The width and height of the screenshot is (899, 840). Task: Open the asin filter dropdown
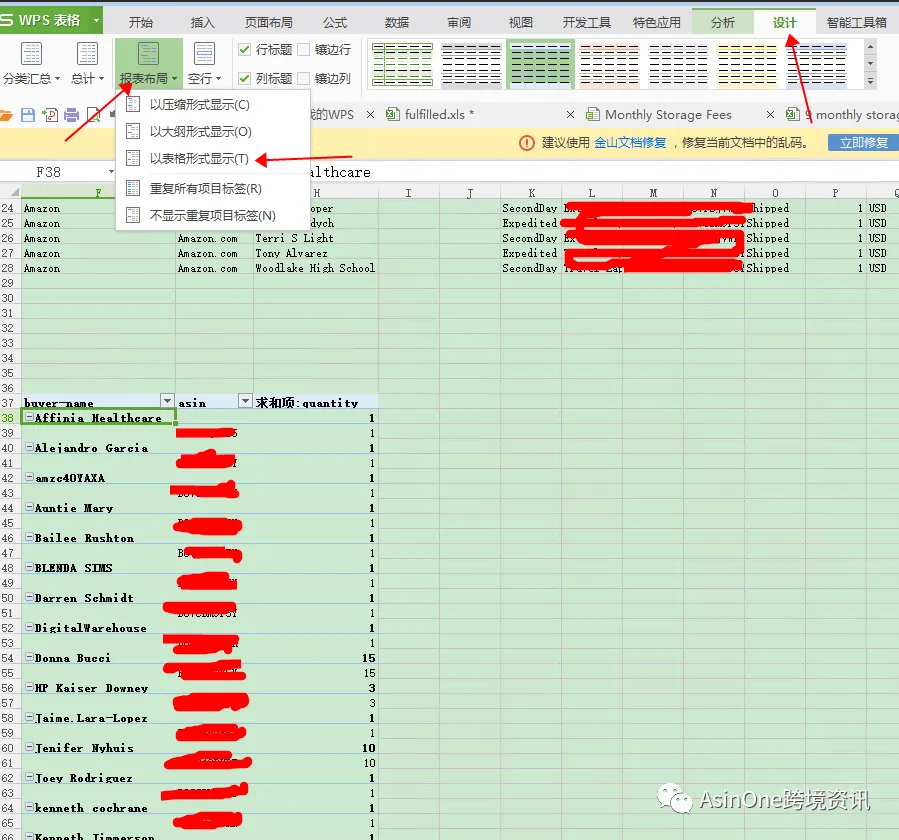click(x=245, y=401)
